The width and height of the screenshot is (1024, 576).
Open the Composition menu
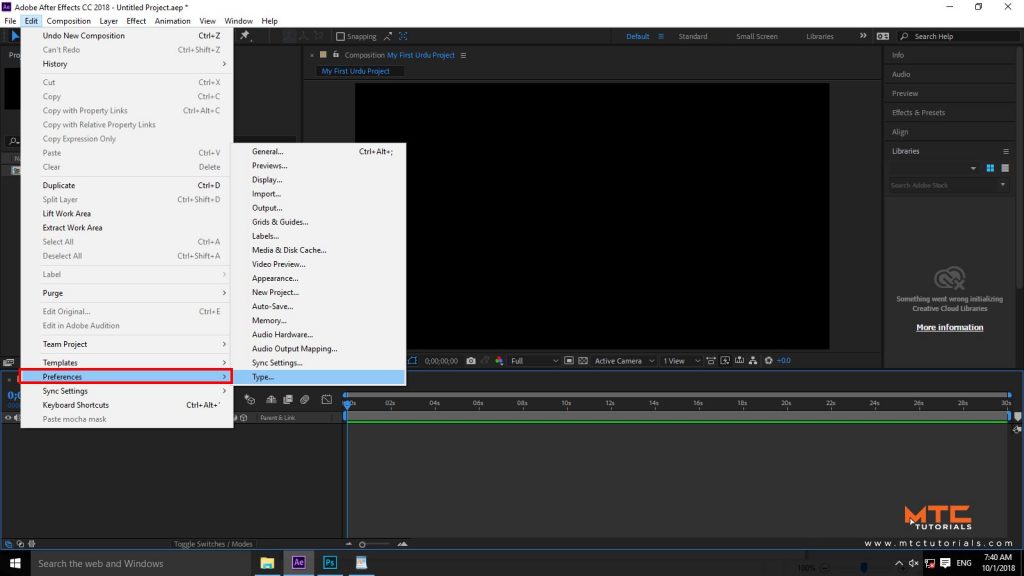(69, 21)
